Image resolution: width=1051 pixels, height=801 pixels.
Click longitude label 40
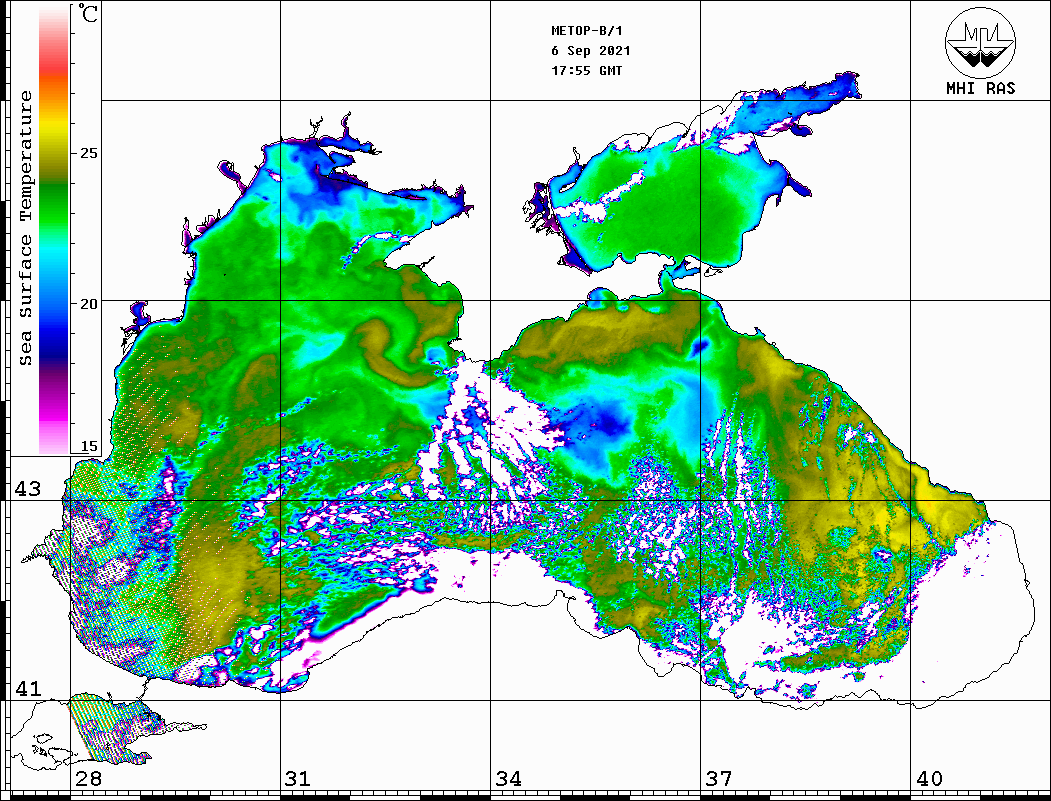[929, 779]
